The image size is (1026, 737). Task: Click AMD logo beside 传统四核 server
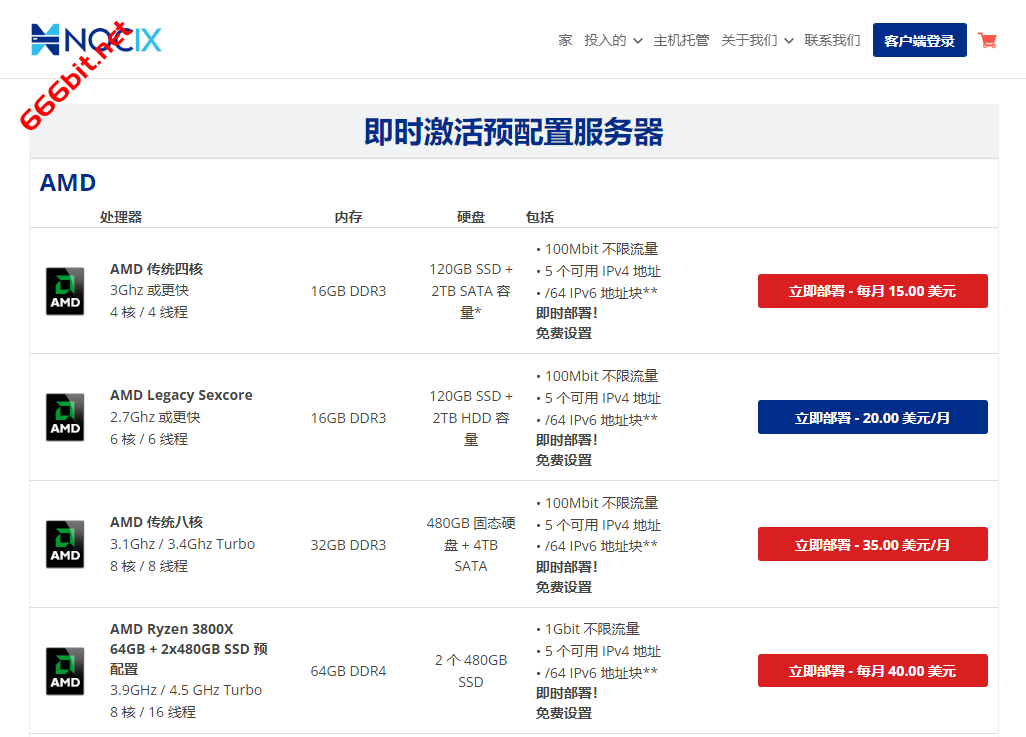65,291
